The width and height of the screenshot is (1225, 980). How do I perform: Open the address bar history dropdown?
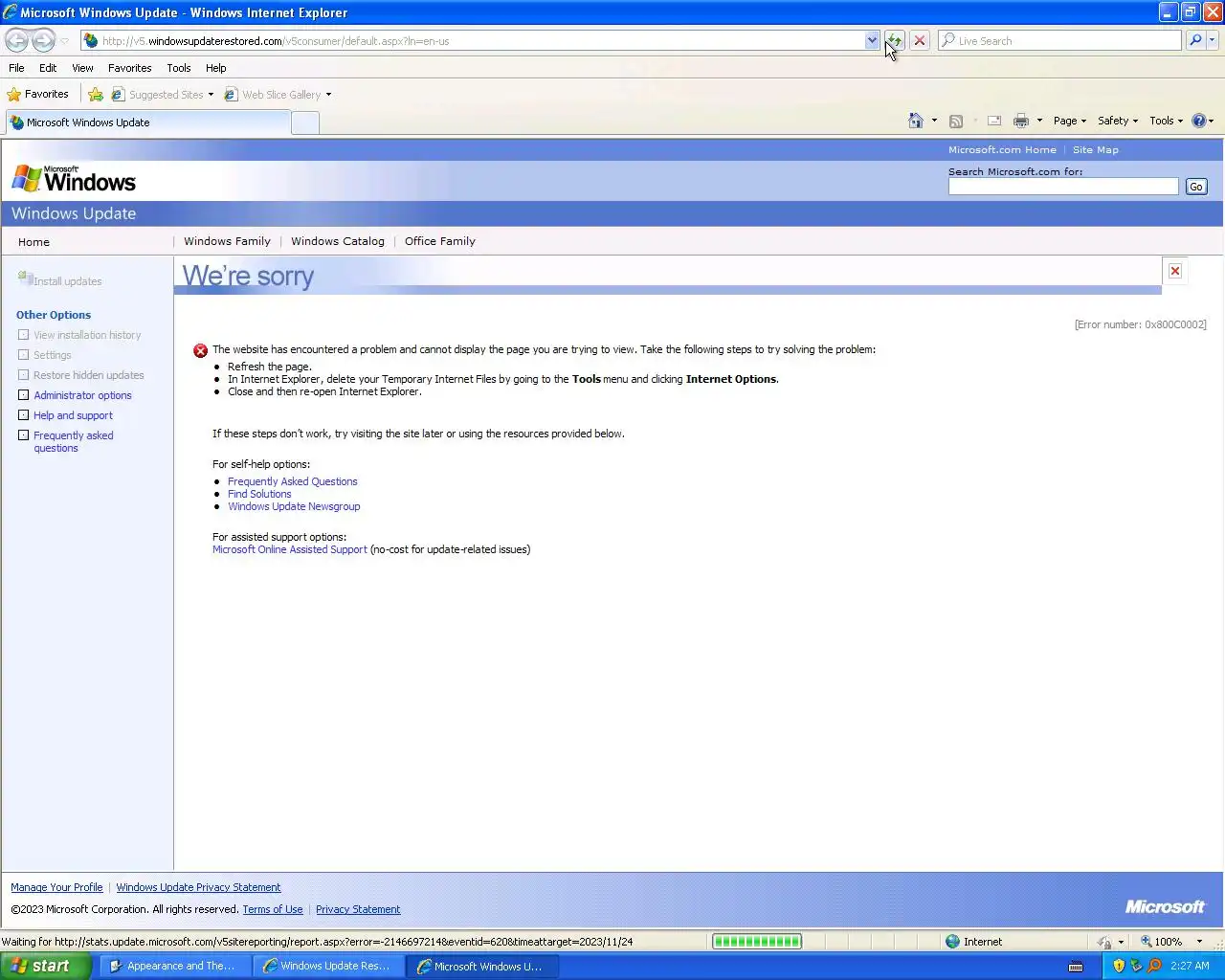click(x=872, y=40)
